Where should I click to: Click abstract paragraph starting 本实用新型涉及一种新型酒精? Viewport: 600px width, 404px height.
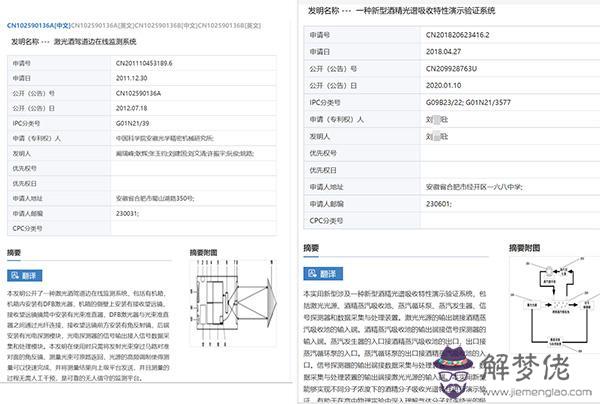click(x=395, y=347)
